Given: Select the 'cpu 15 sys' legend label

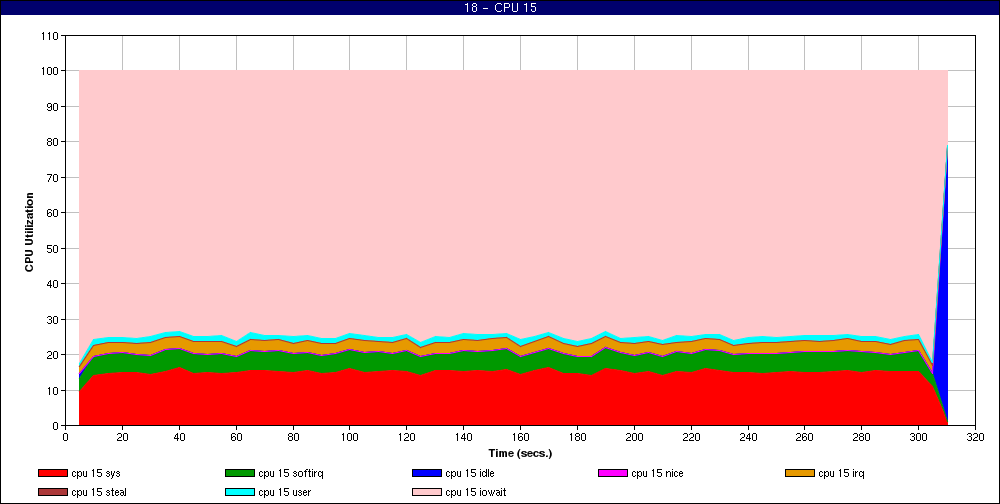Looking at the screenshot, I should pyautogui.click(x=96, y=474).
